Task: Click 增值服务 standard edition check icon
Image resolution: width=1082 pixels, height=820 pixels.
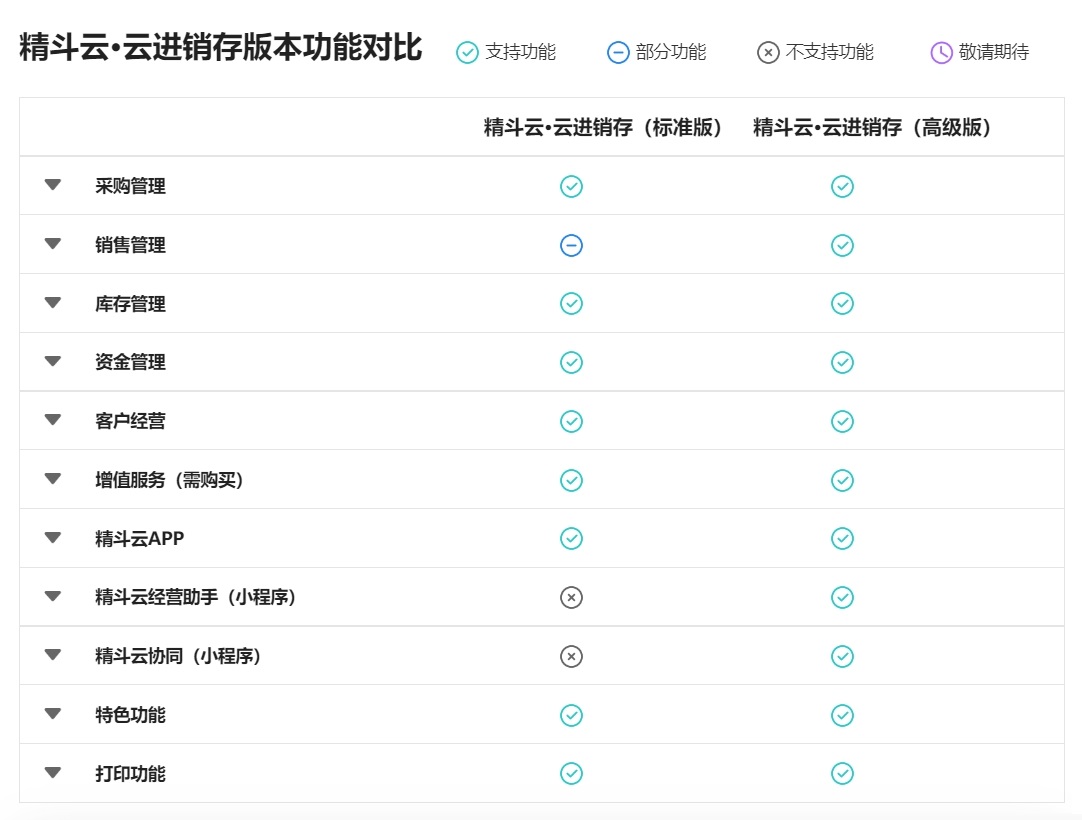Action: (x=571, y=480)
